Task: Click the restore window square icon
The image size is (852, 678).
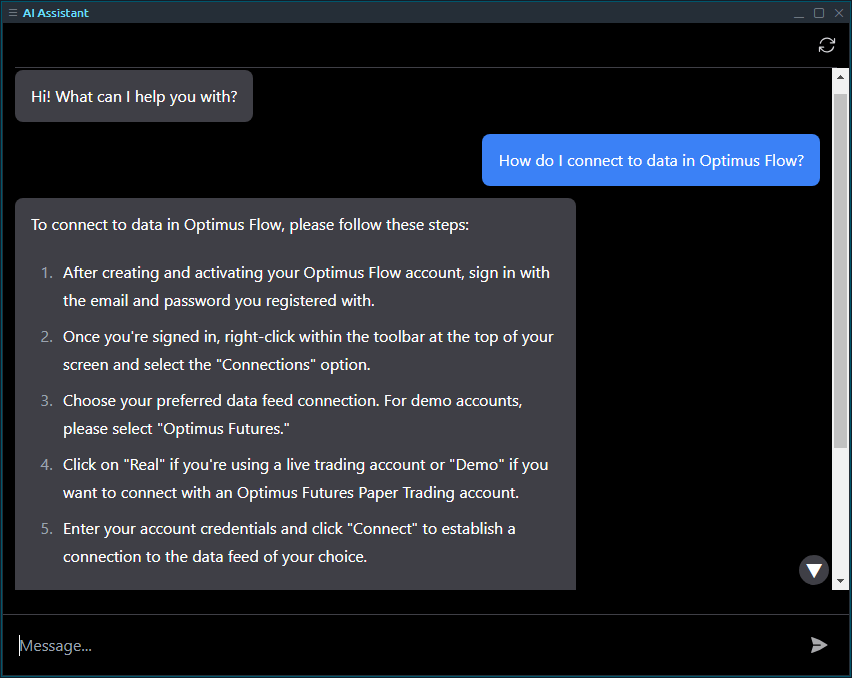Action: pyautogui.click(x=820, y=12)
